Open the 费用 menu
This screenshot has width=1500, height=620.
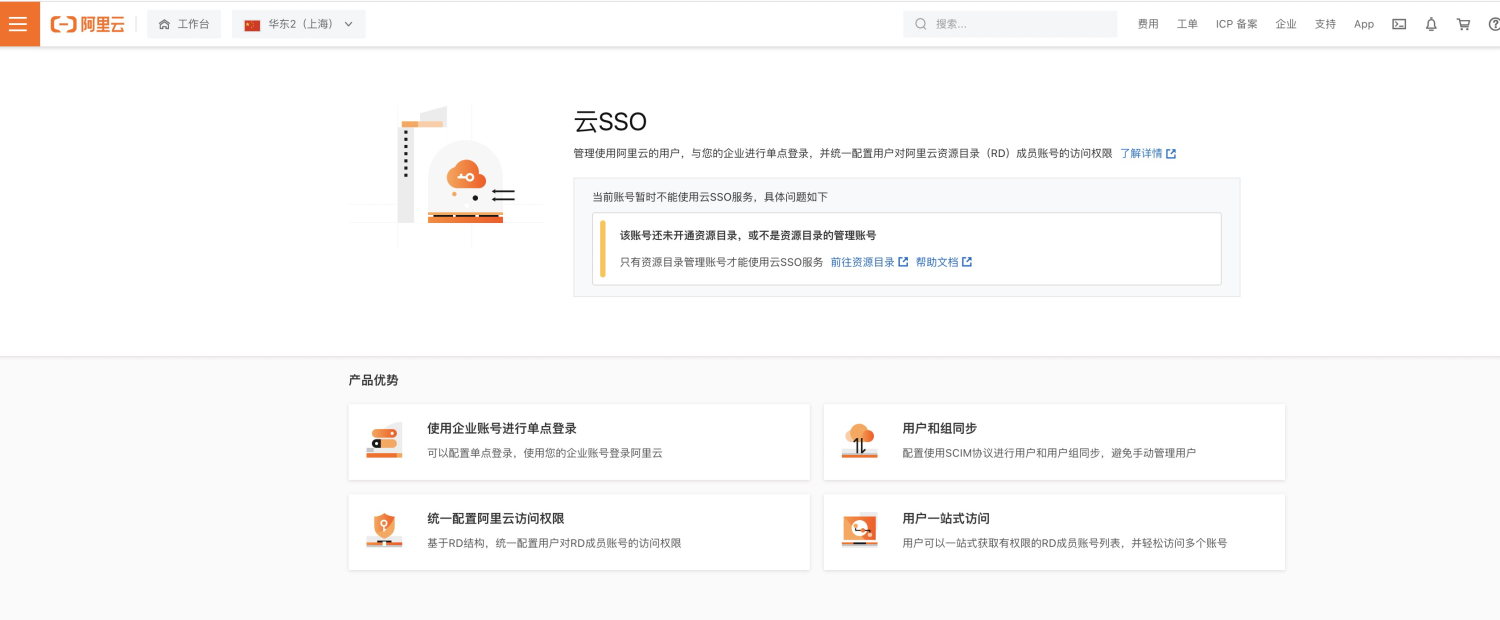[1148, 24]
